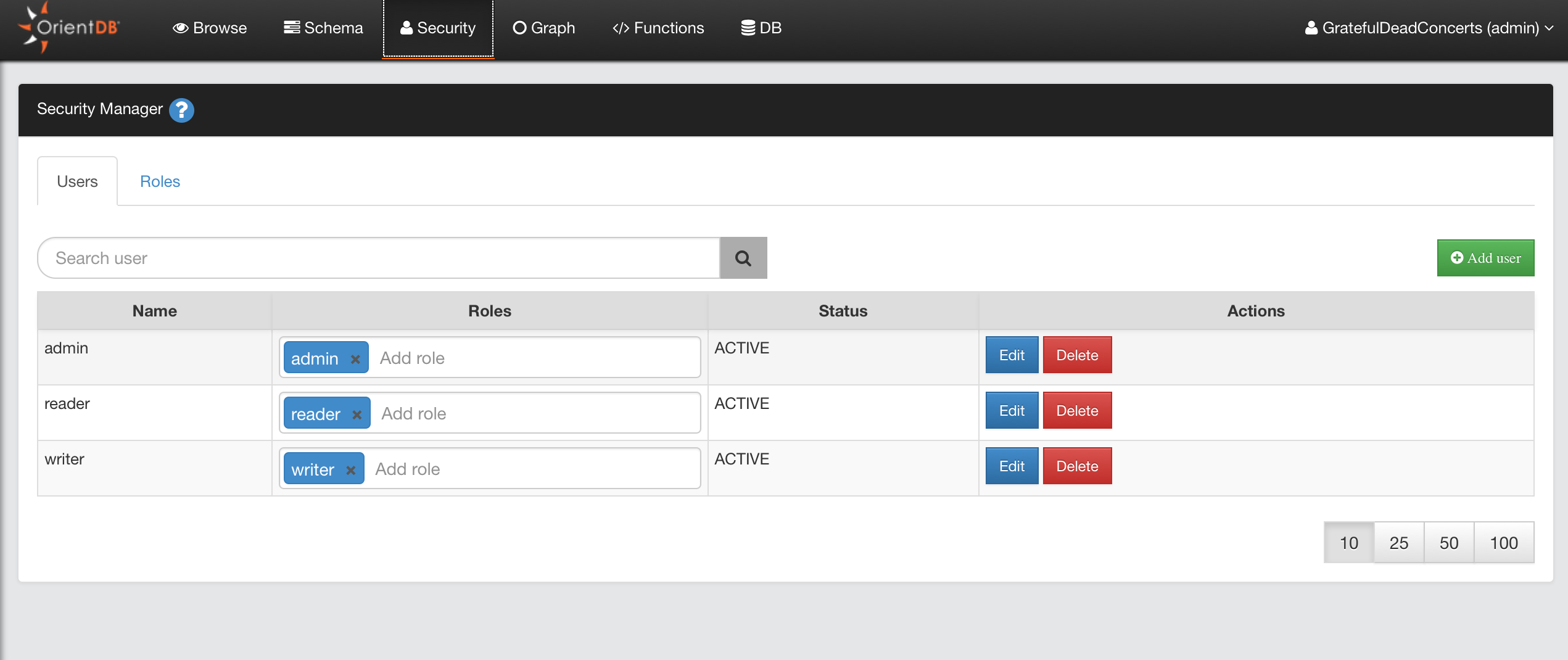The image size is (1568, 660).
Task: Click the Add user button
Action: 1485,258
